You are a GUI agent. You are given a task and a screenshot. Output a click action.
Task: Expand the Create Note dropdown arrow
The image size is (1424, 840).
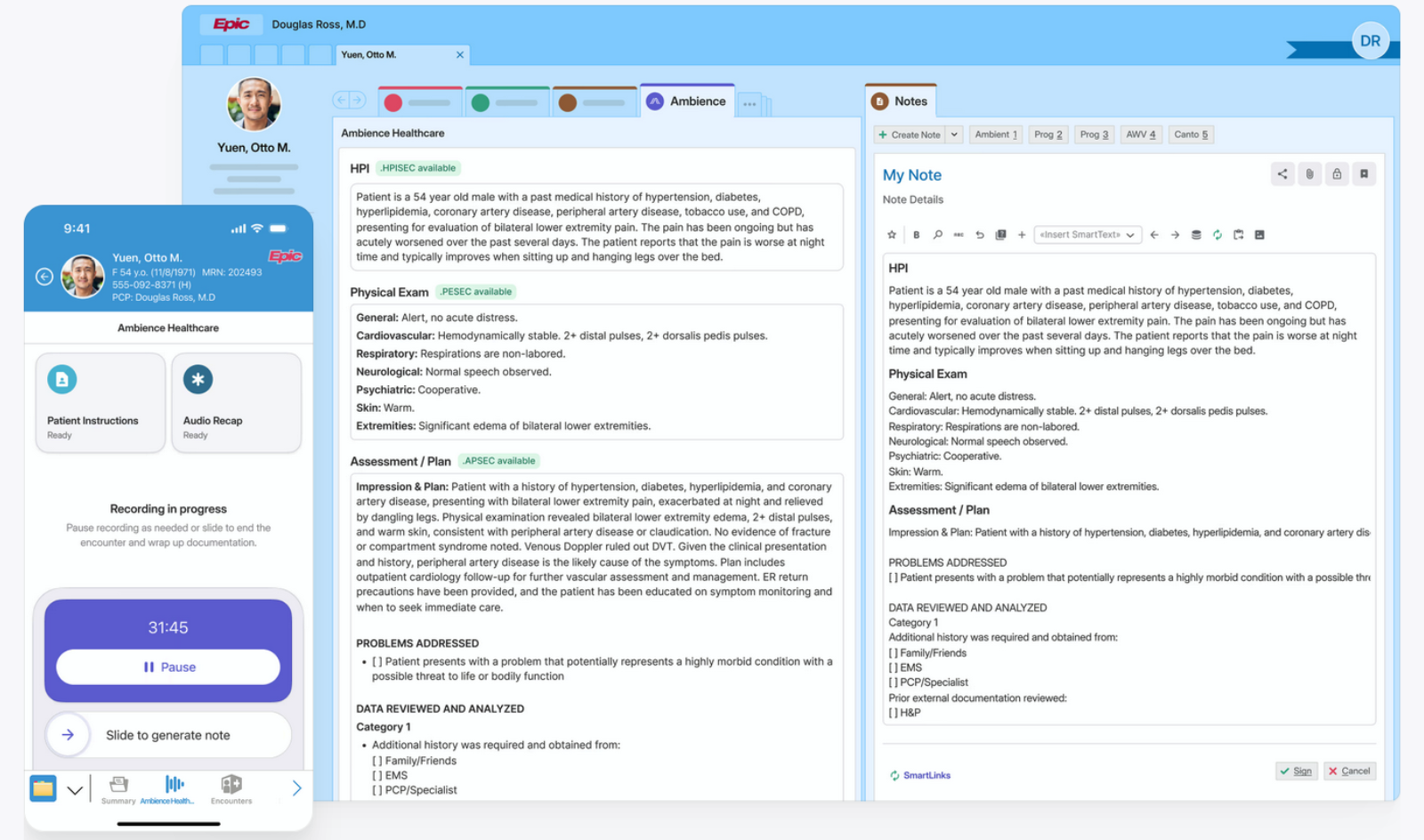coord(954,135)
